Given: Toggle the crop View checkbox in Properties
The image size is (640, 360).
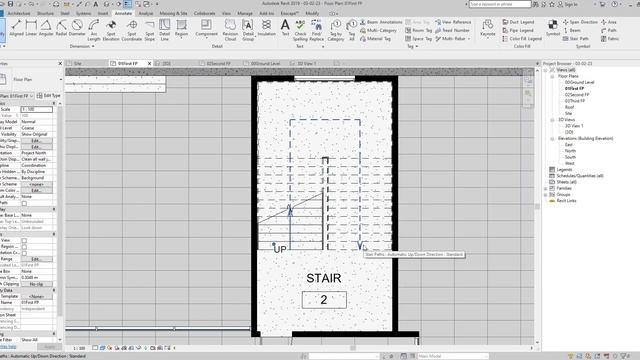Looking at the screenshot, I should (x=24, y=240).
